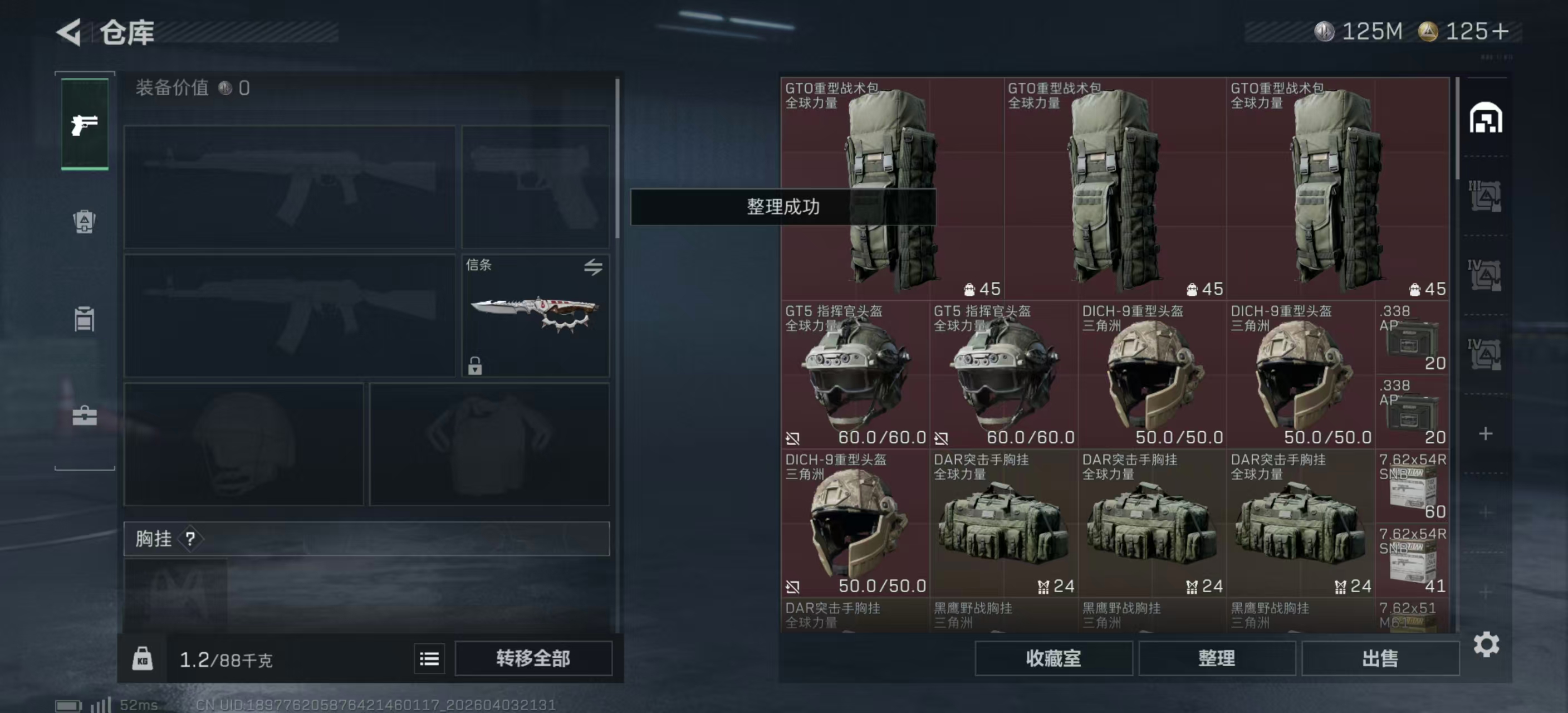Click the 转移全部 button
This screenshot has width=1568, height=713.
(x=533, y=658)
